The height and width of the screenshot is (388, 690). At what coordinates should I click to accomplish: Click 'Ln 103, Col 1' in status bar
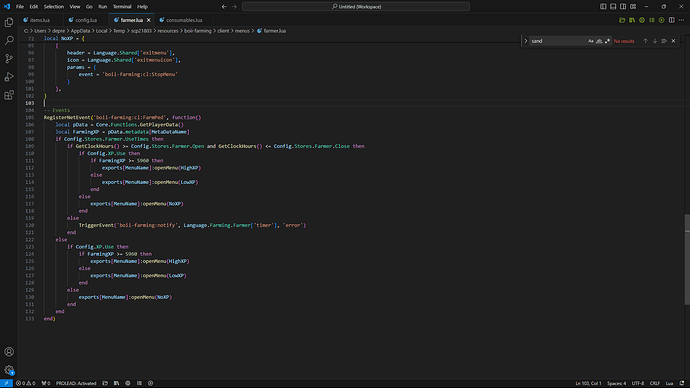(588, 383)
